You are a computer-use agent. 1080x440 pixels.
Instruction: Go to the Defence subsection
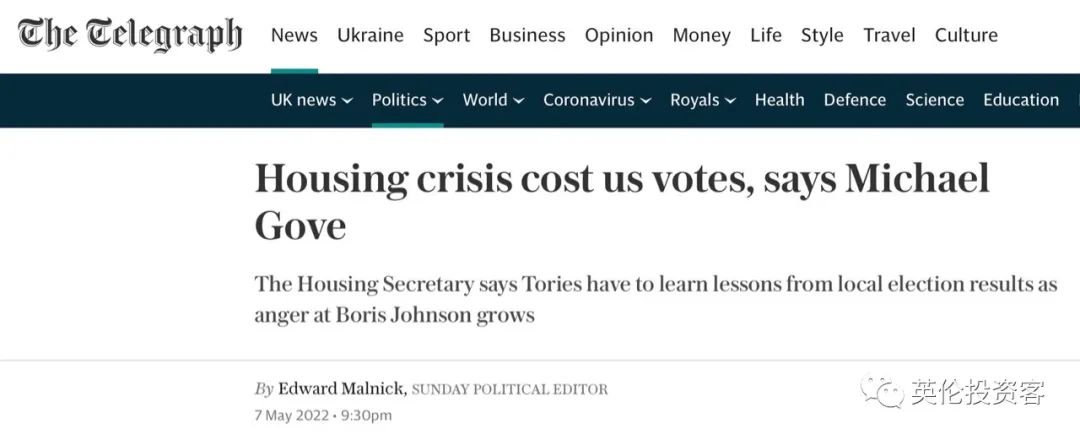[x=854, y=100]
